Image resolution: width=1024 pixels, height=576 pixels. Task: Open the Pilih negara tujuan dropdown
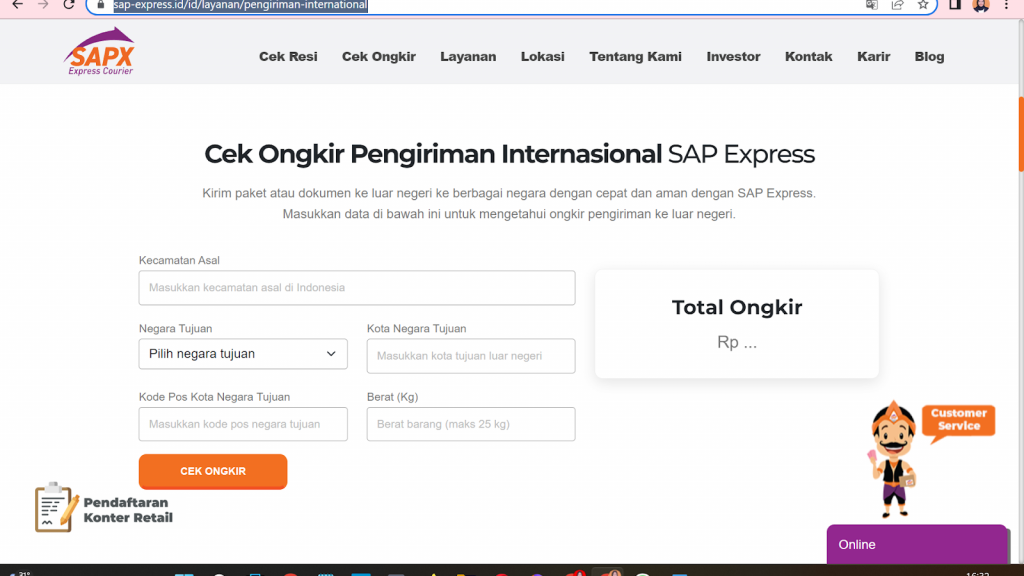tap(243, 354)
